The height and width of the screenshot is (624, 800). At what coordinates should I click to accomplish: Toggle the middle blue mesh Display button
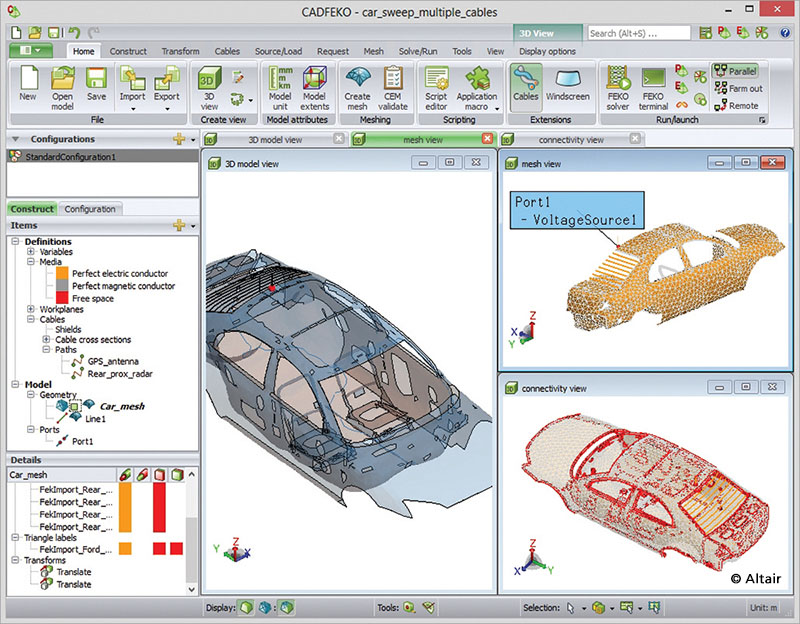coord(265,607)
